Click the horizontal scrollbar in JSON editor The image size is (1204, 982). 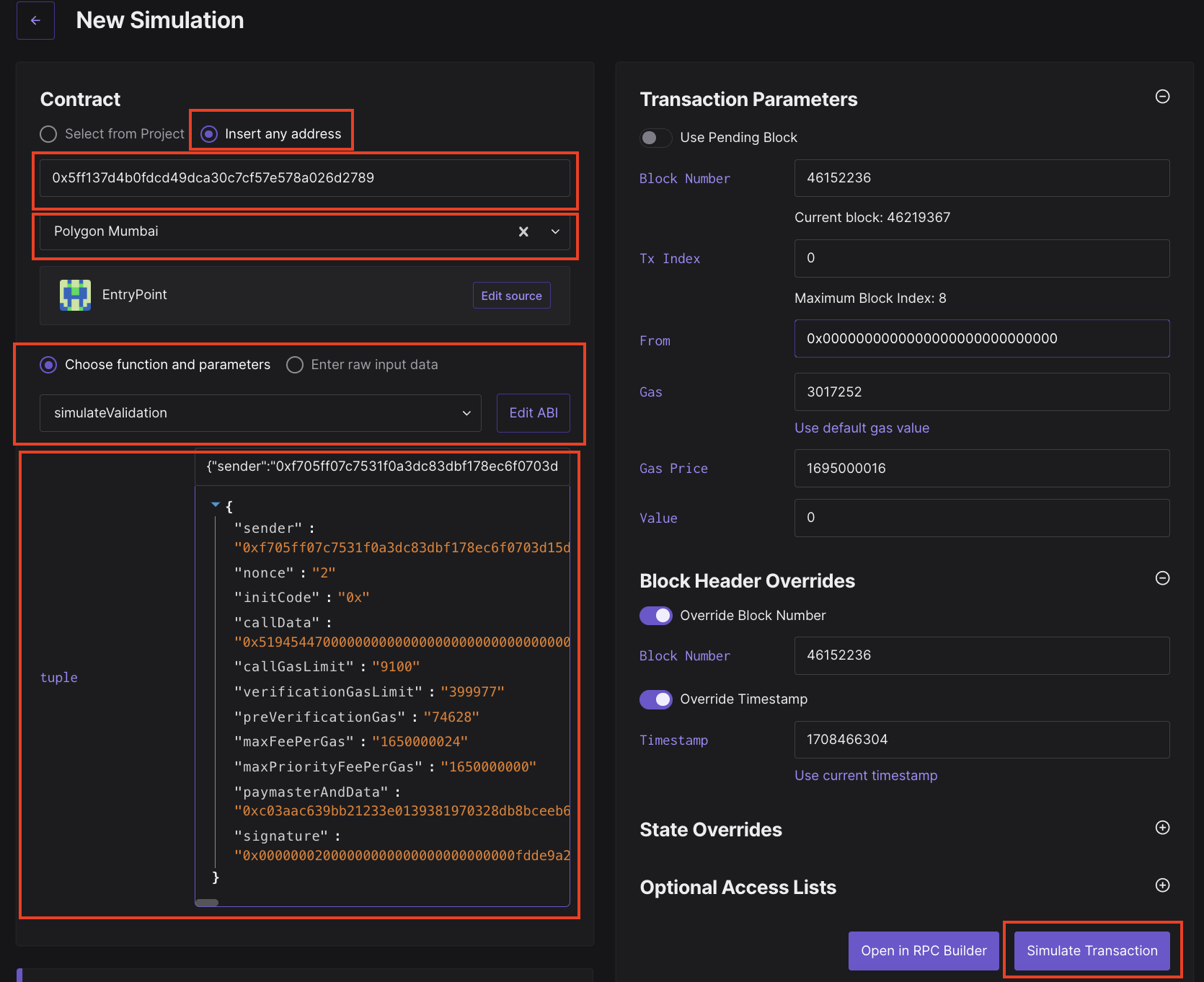pos(207,903)
